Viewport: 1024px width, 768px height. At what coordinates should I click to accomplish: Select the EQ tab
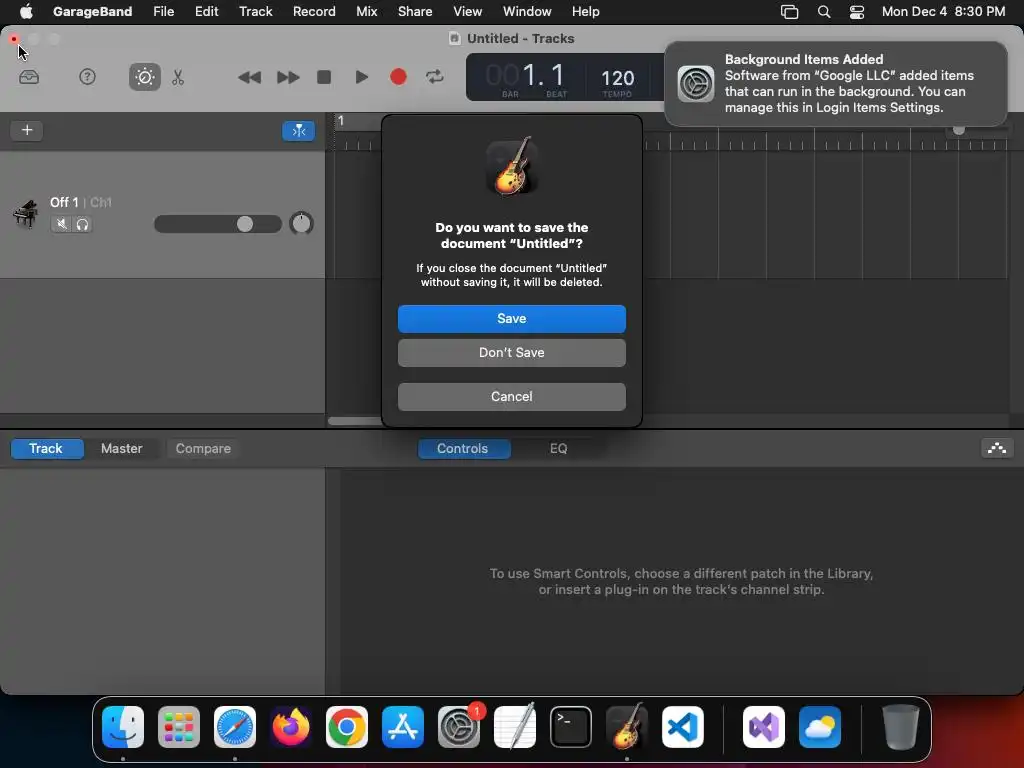click(x=558, y=449)
